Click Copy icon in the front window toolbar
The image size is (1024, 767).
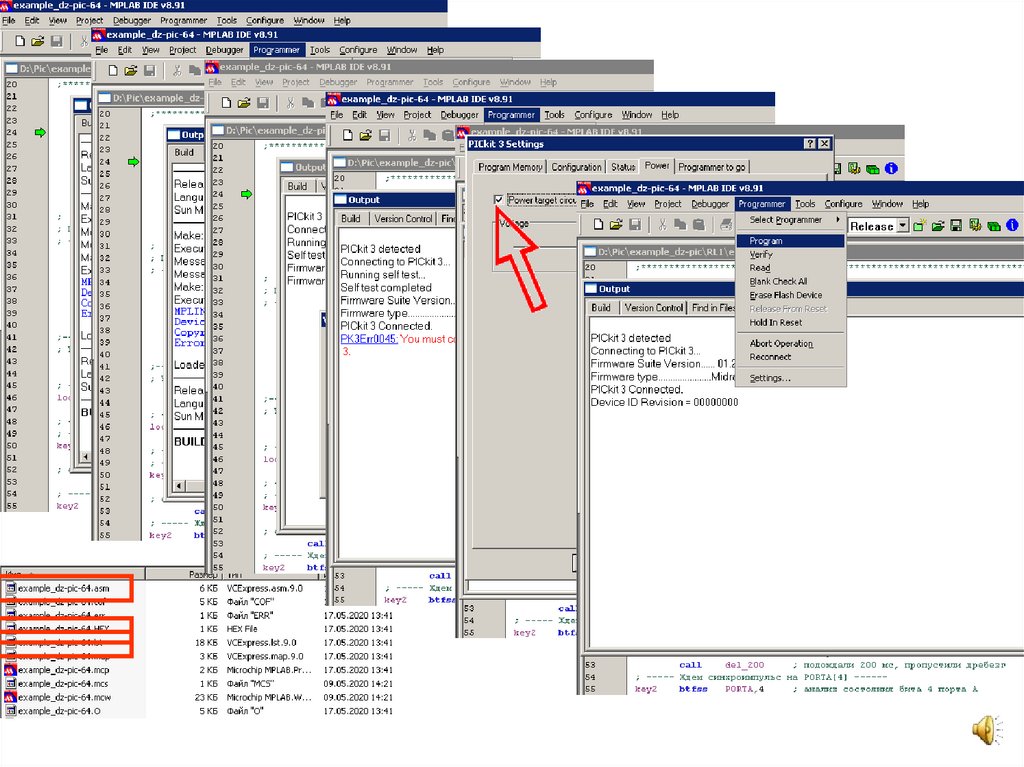pyautogui.click(x=680, y=225)
